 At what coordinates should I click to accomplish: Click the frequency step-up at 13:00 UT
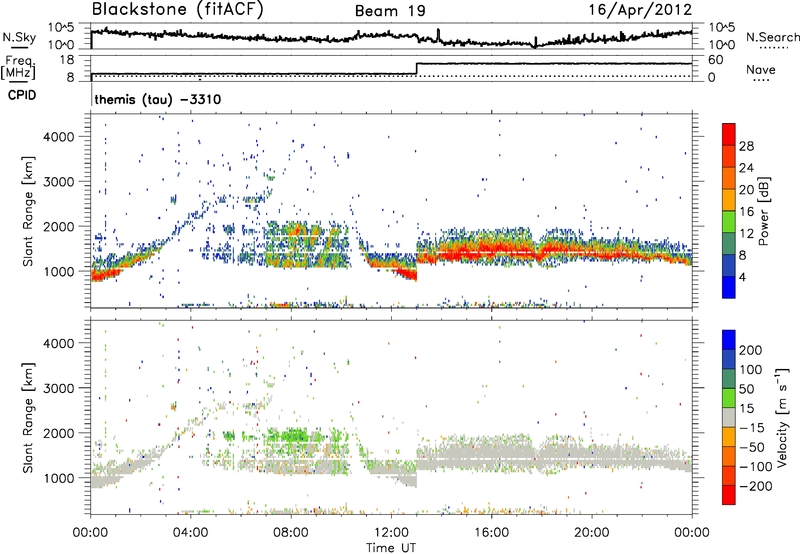click(x=417, y=69)
